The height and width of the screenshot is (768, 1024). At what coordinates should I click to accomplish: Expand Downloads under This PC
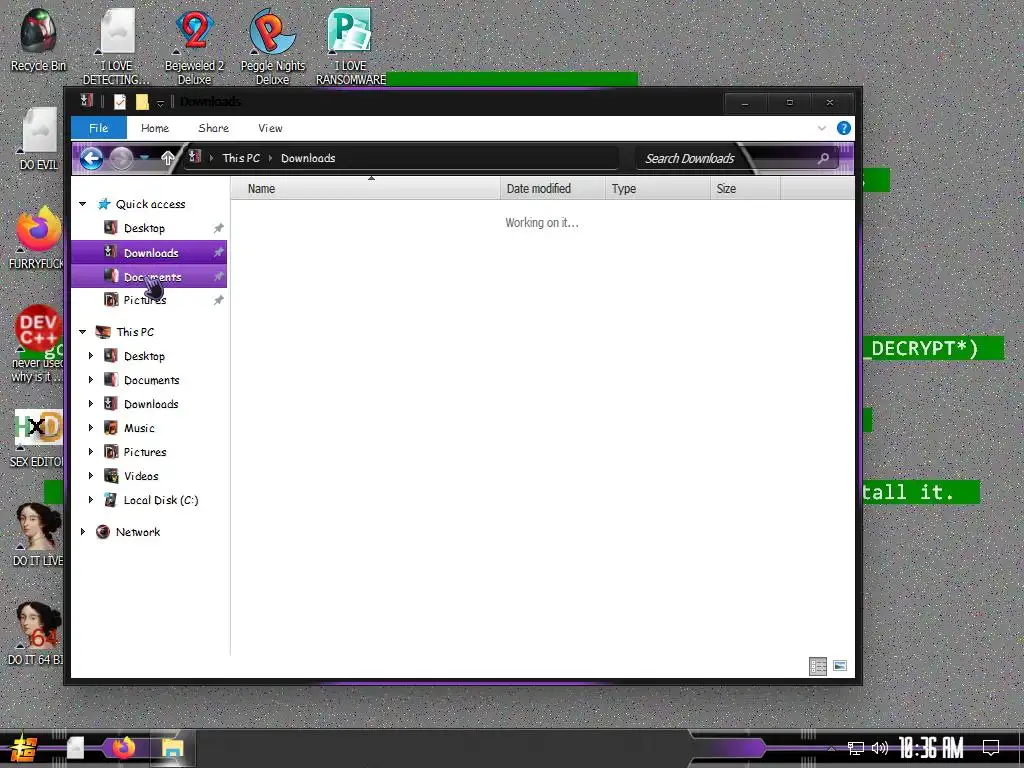(x=91, y=404)
